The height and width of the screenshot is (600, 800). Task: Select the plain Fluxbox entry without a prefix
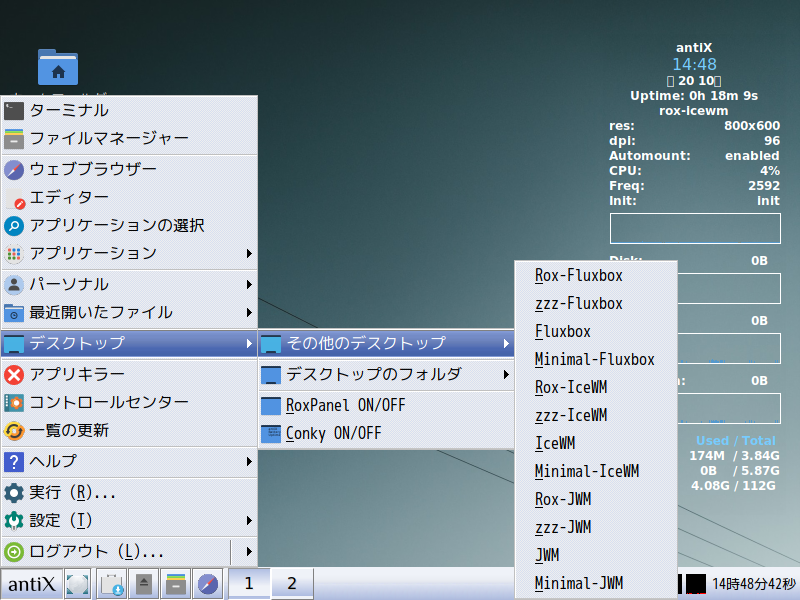(596, 332)
